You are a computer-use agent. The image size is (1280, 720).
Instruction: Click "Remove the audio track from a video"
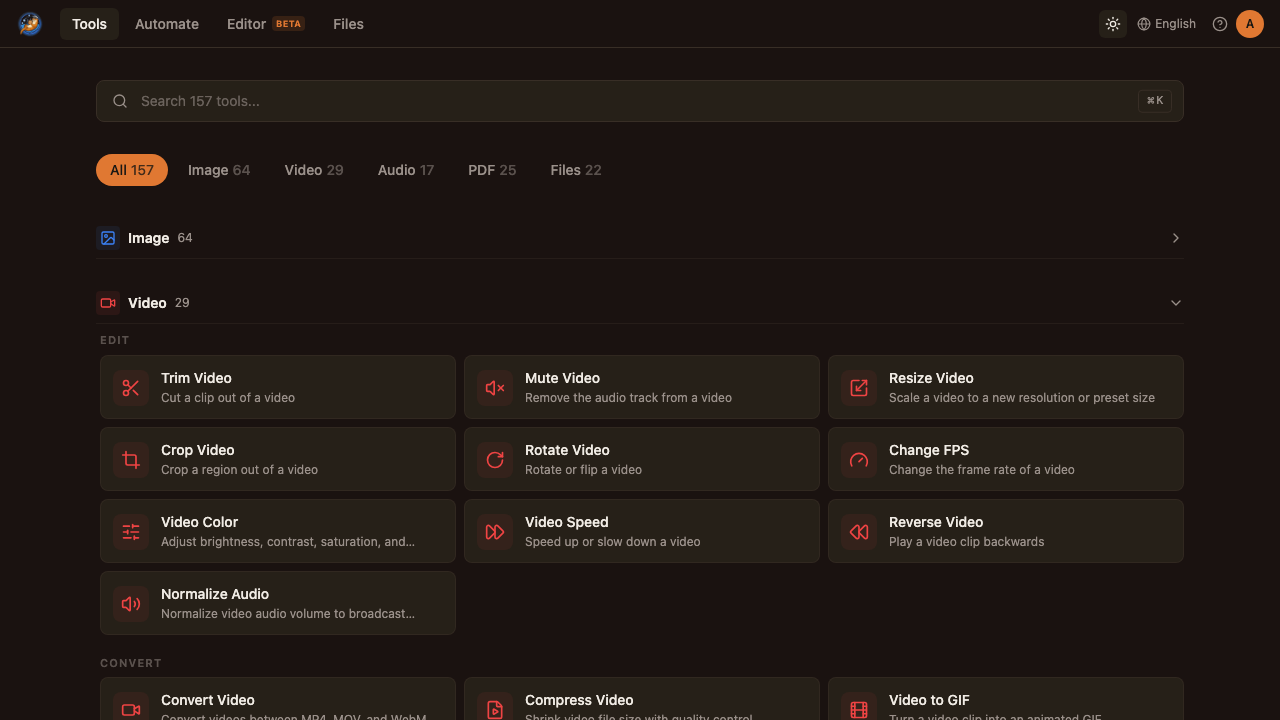[628, 398]
